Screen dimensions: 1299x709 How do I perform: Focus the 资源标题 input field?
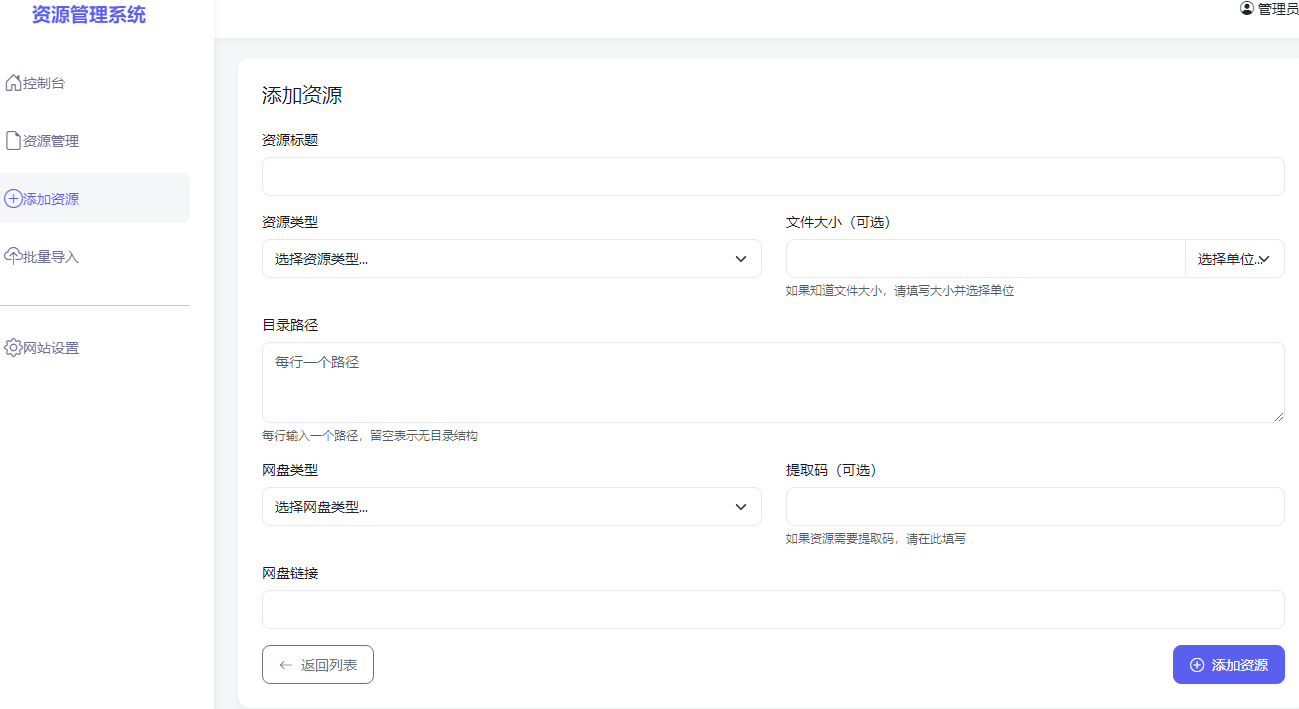(772, 176)
